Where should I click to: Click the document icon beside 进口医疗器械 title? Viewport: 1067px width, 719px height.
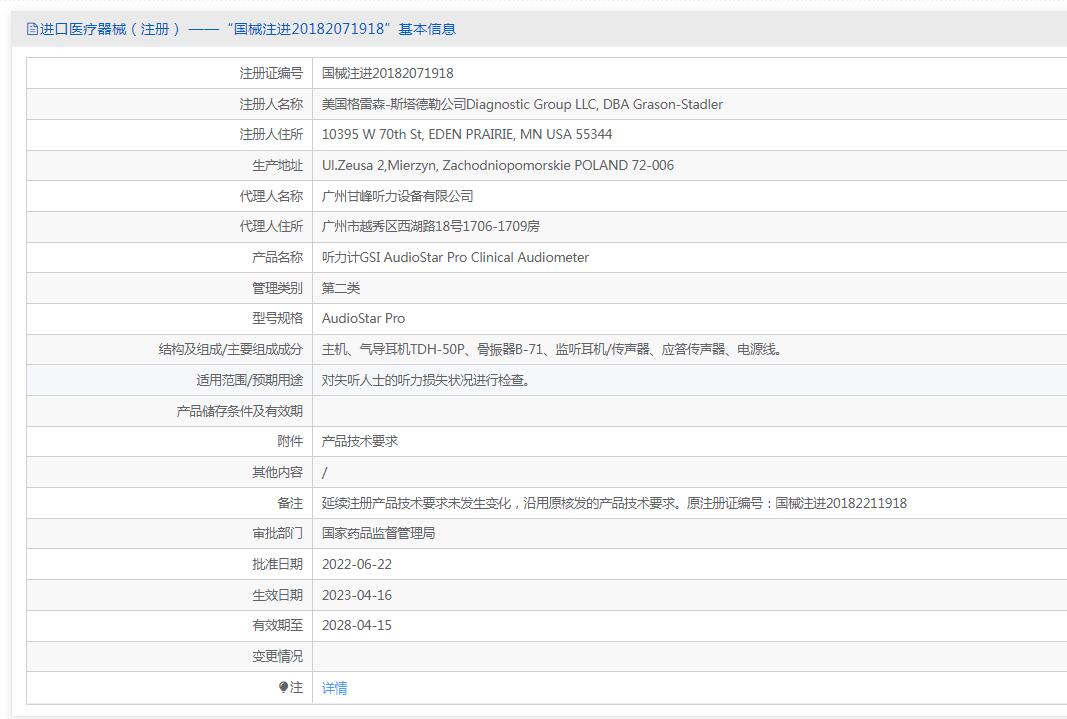[x=32, y=29]
